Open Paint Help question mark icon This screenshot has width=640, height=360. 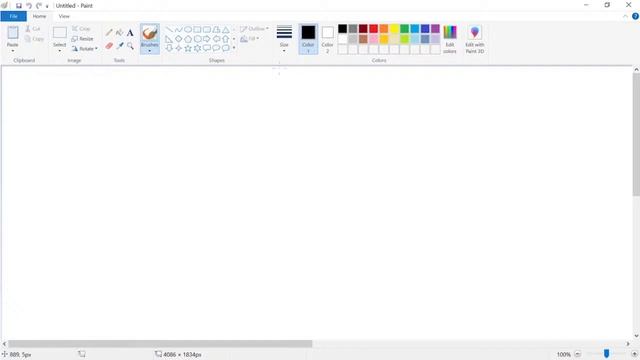click(635, 16)
